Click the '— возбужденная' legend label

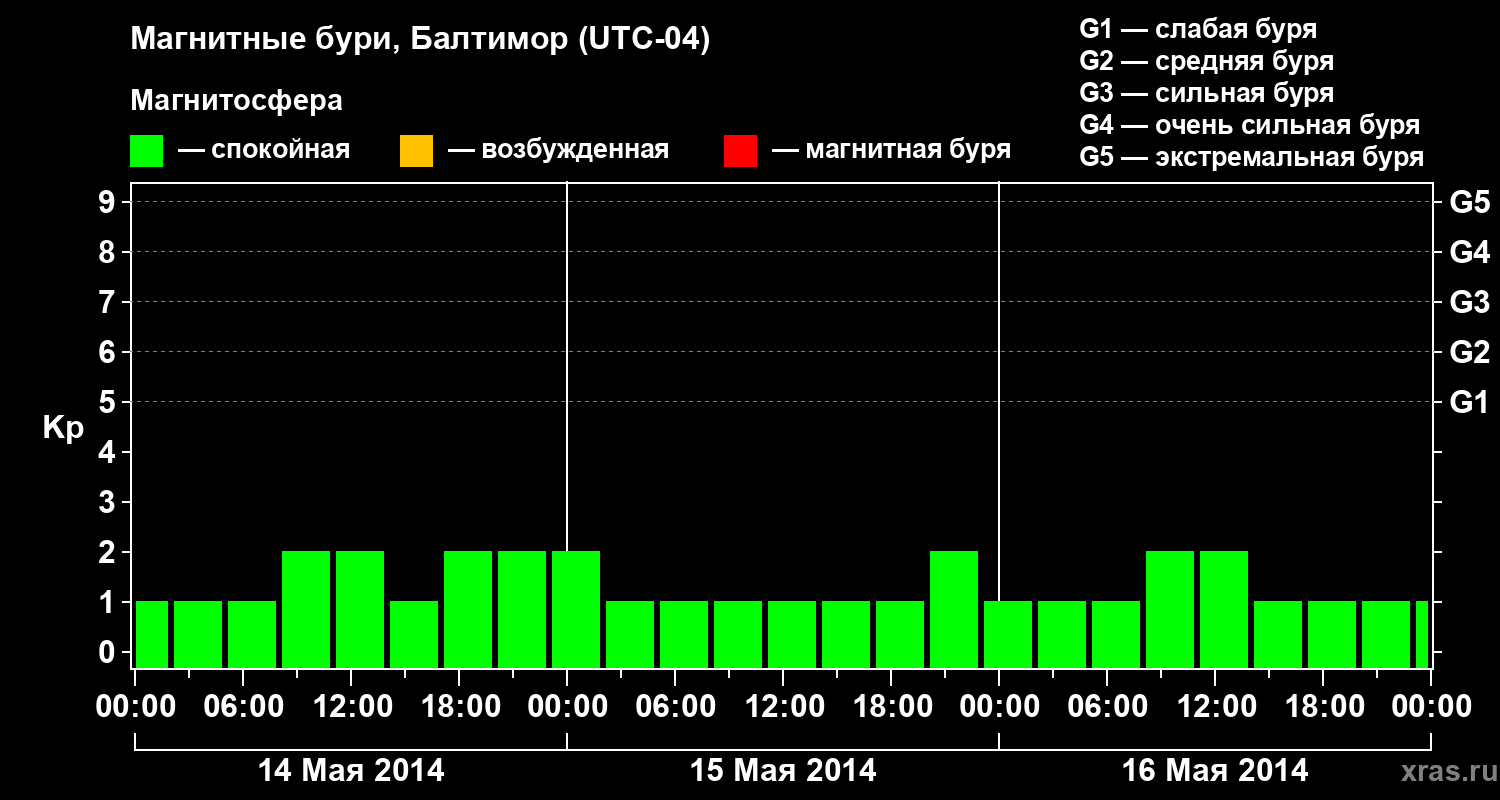pyautogui.click(x=558, y=151)
